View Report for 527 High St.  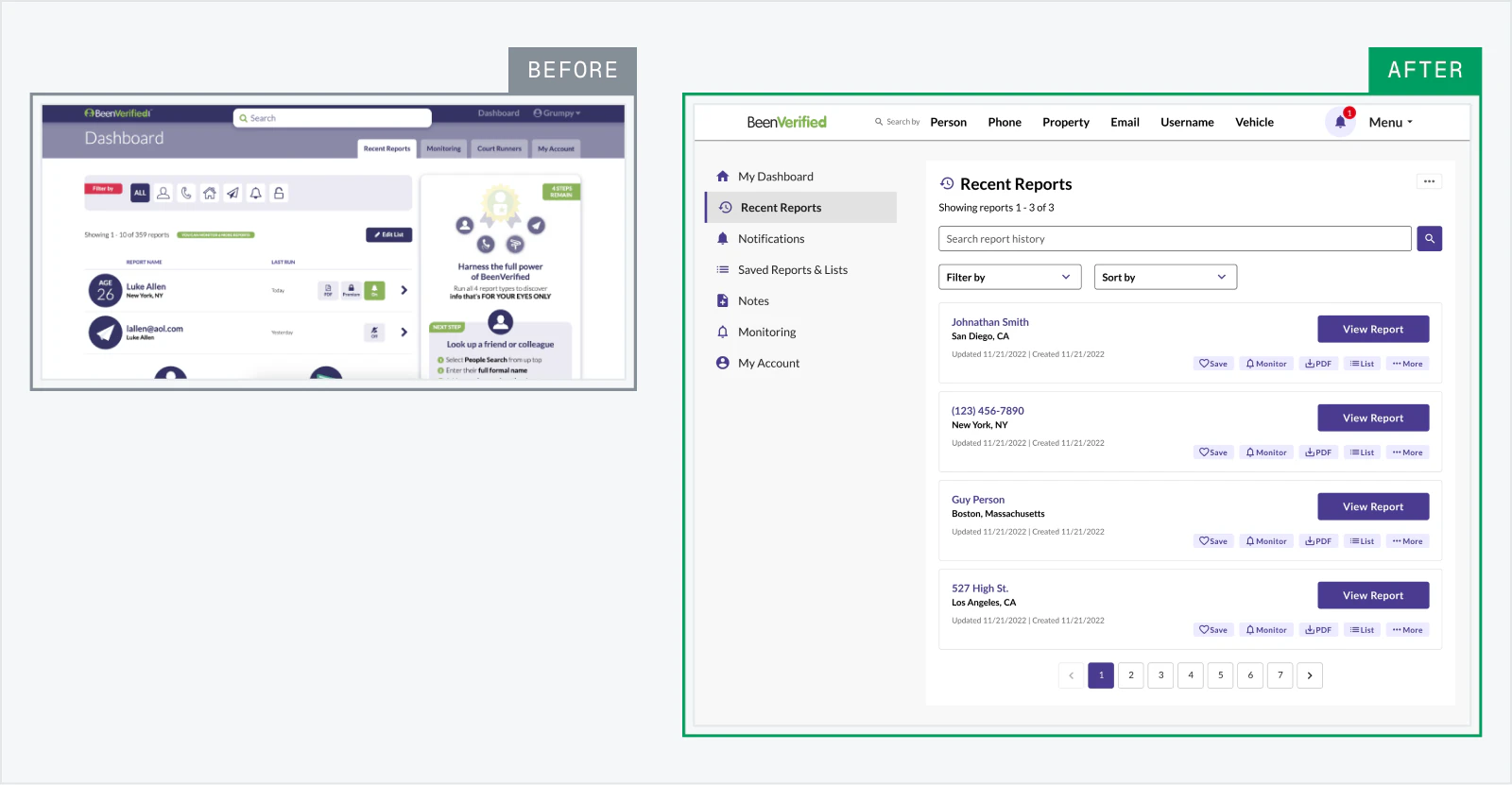tap(1373, 596)
